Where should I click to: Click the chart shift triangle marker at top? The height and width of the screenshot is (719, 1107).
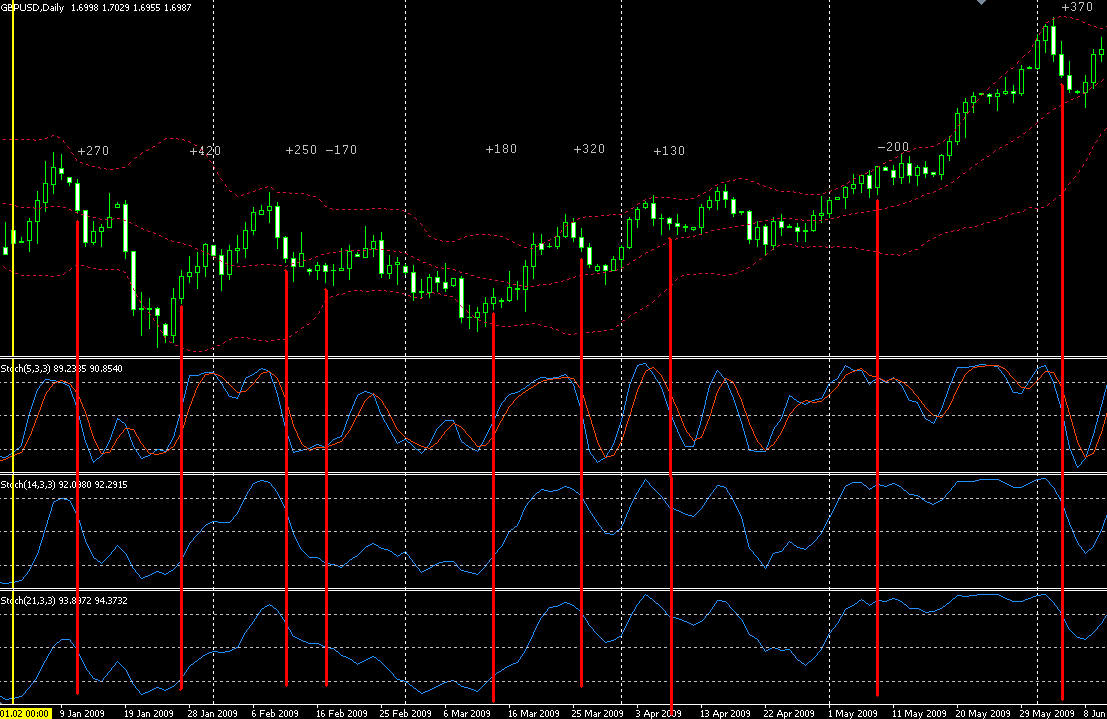[x=981, y=2]
